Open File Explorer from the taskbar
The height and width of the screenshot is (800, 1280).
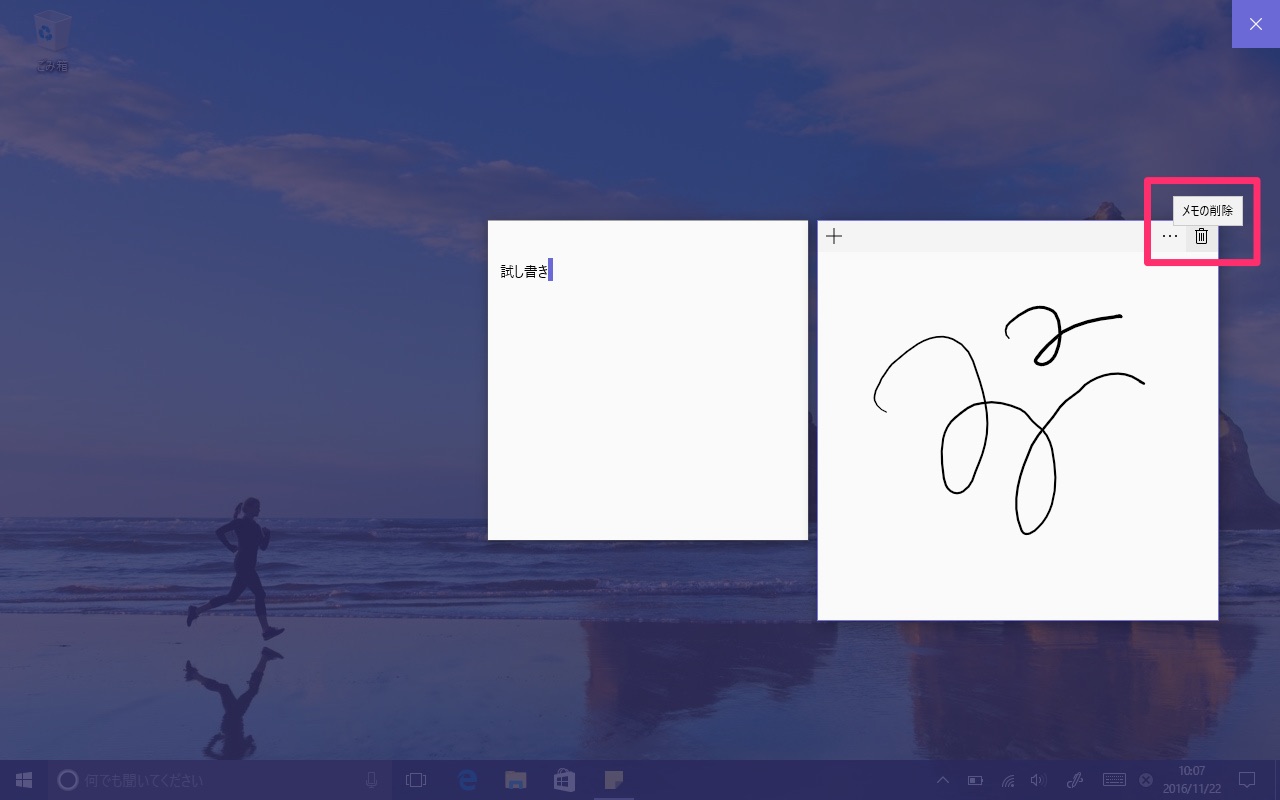point(515,780)
